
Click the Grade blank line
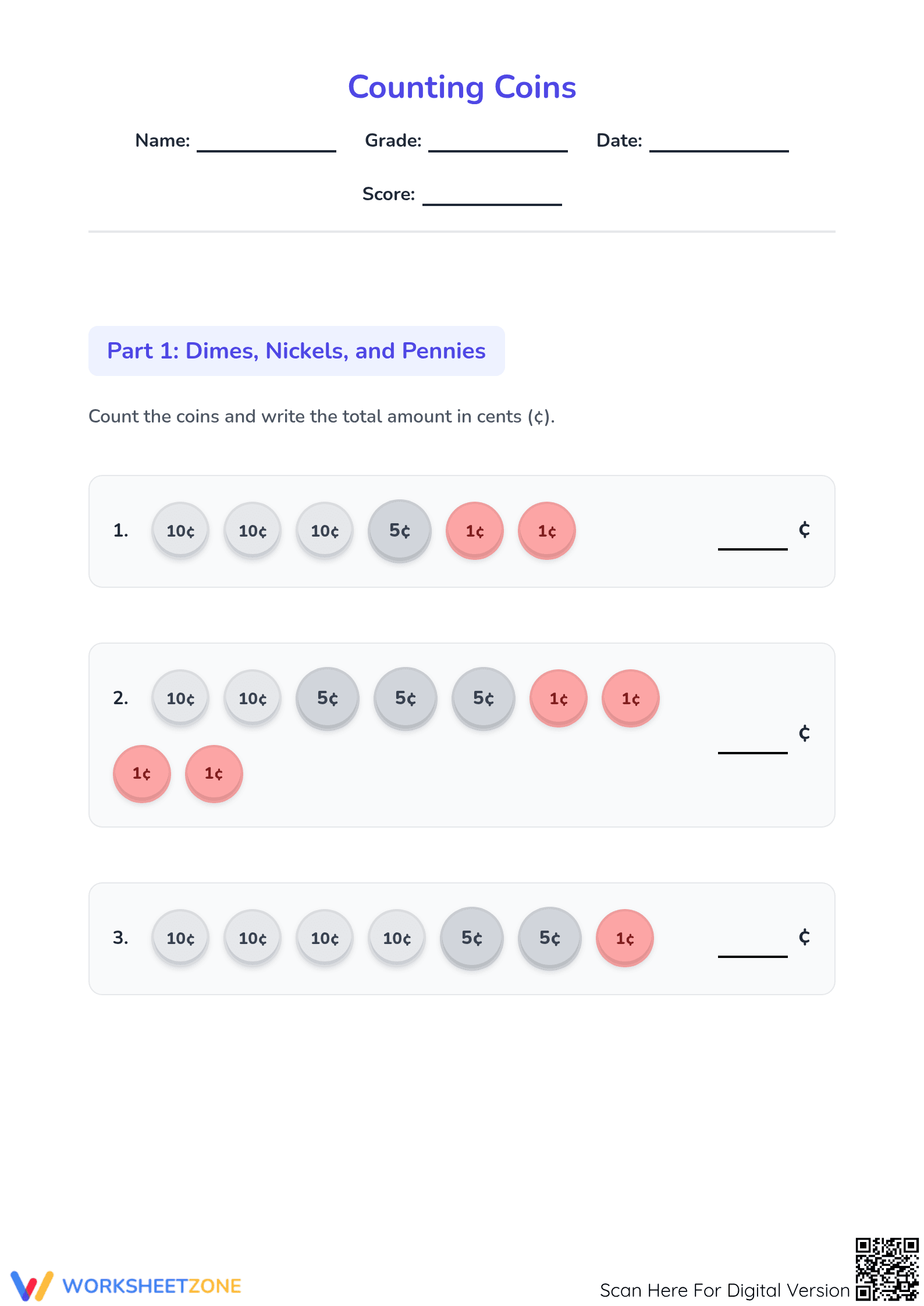pos(498,151)
